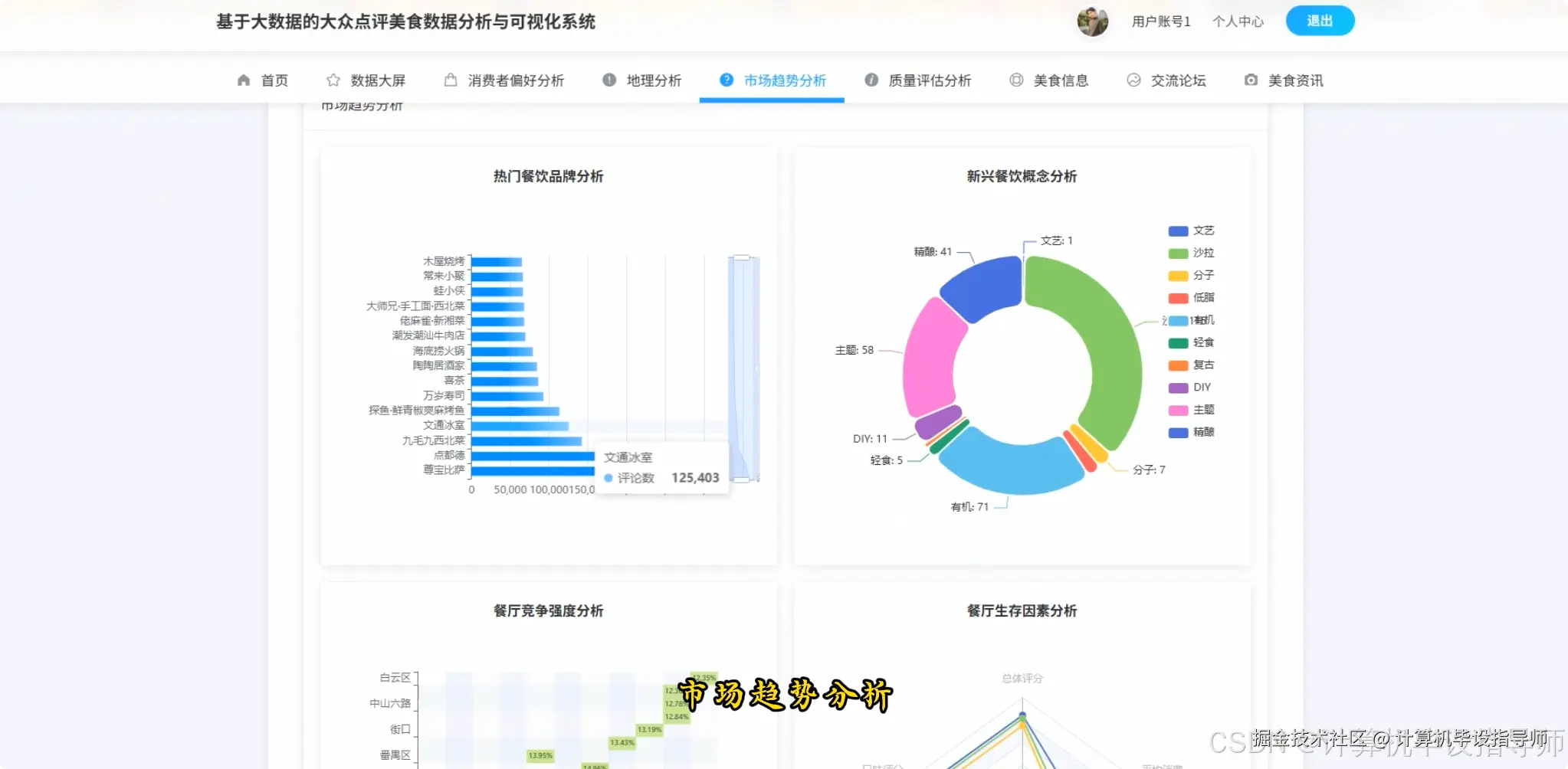Click the 退出 logout button
1568x769 pixels.
1319,20
